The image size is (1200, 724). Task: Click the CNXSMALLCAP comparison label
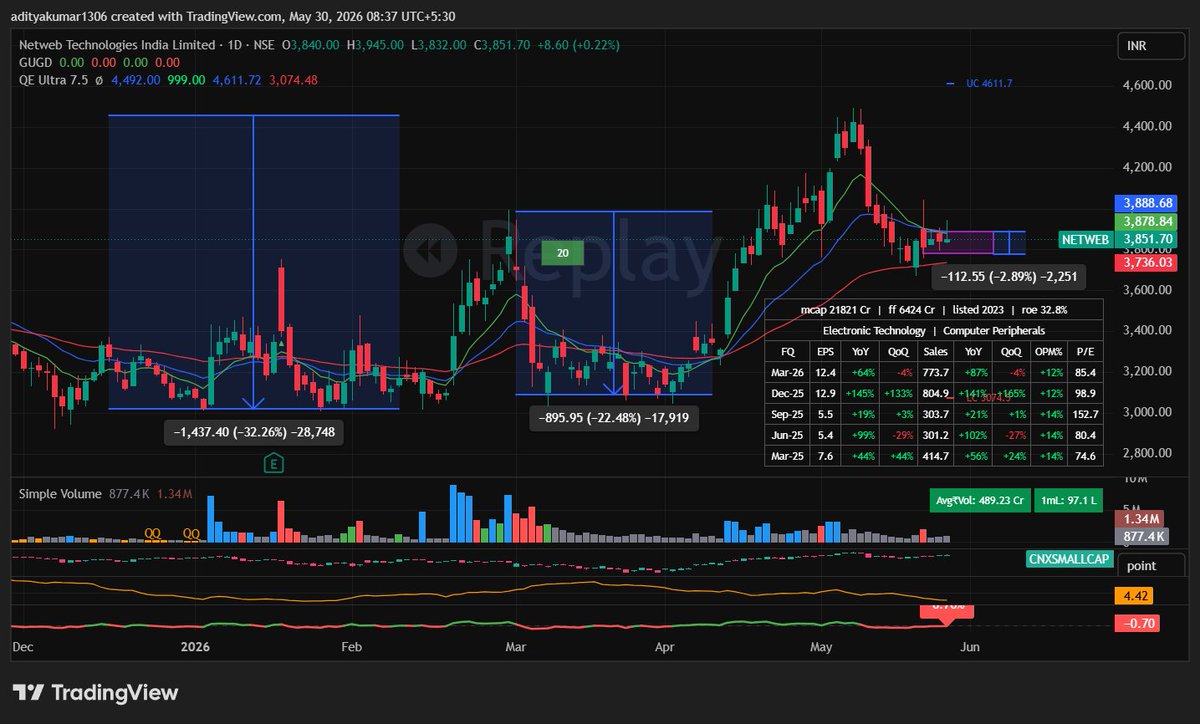coord(1068,560)
